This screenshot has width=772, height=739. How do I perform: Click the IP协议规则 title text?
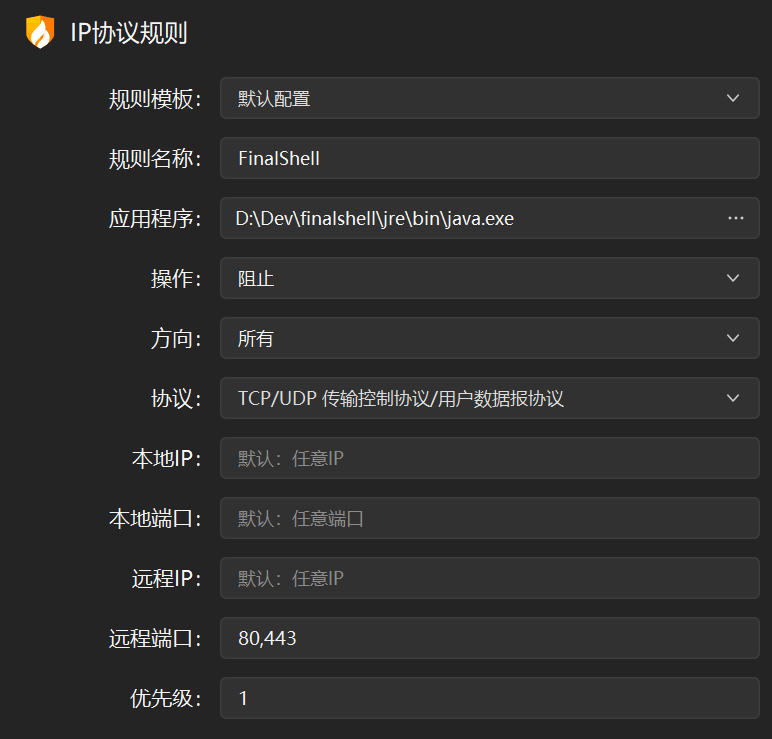tap(129, 33)
